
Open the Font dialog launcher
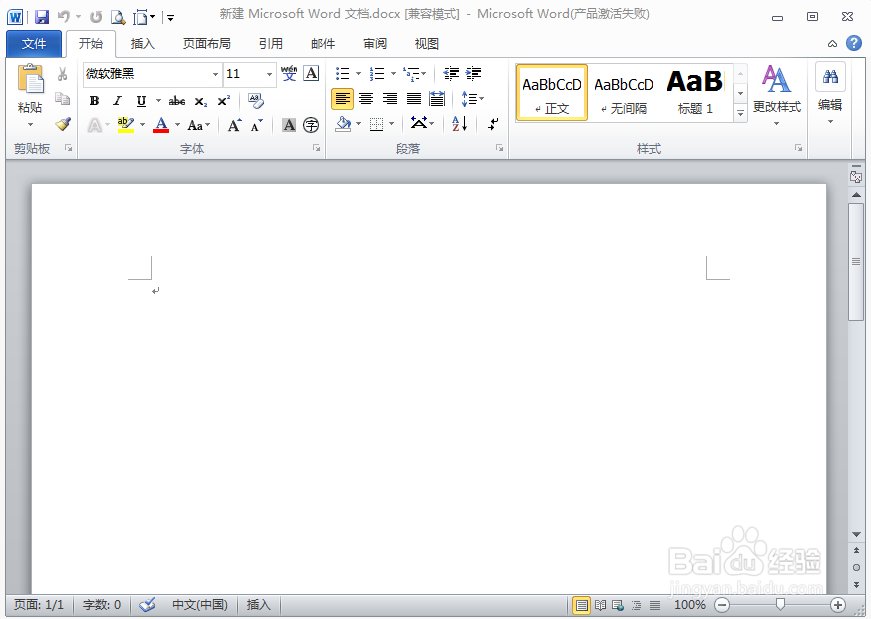coord(316,148)
